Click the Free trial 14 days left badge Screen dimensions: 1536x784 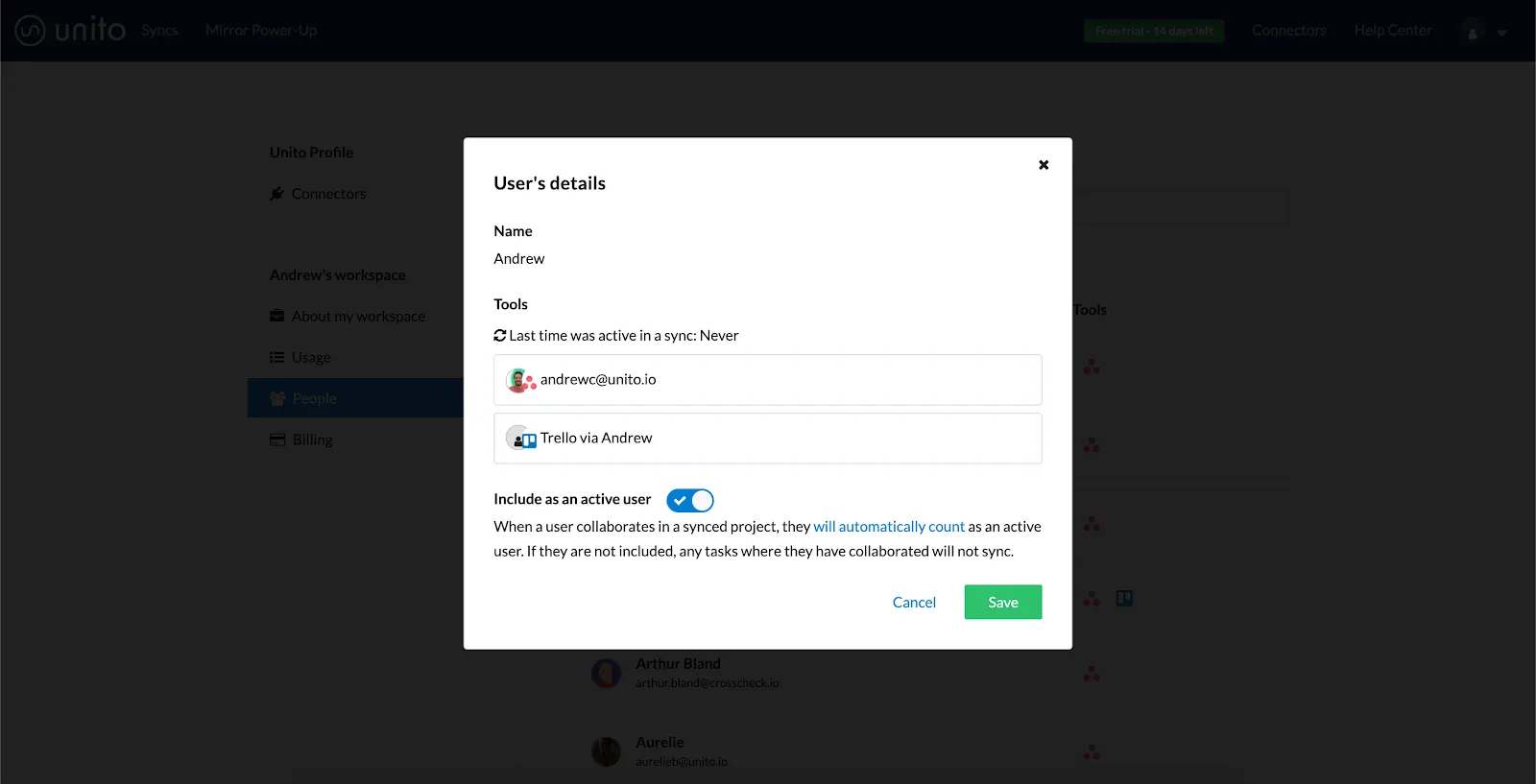pos(1154,32)
